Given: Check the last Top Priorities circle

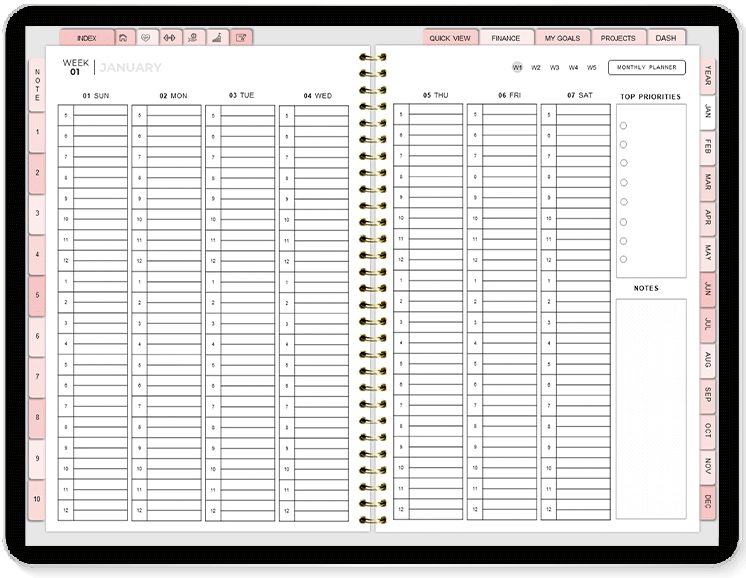Looking at the screenshot, I should [x=623, y=260].
